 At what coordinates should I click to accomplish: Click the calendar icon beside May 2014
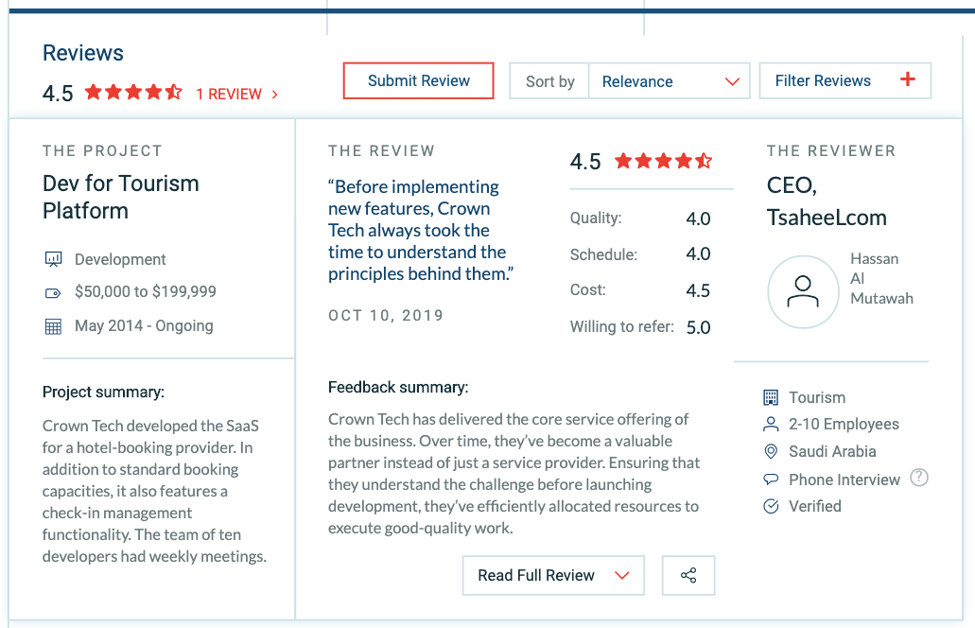(x=53, y=326)
